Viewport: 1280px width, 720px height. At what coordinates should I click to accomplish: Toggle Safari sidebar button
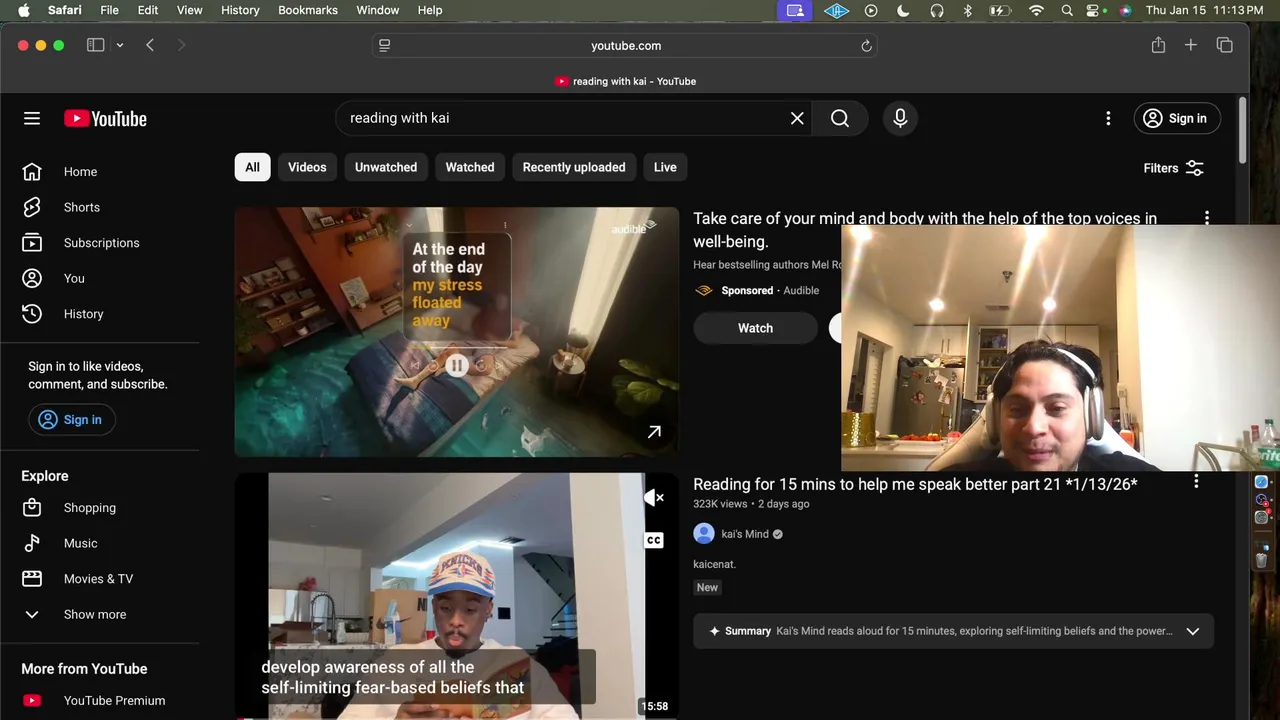point(96,45)
